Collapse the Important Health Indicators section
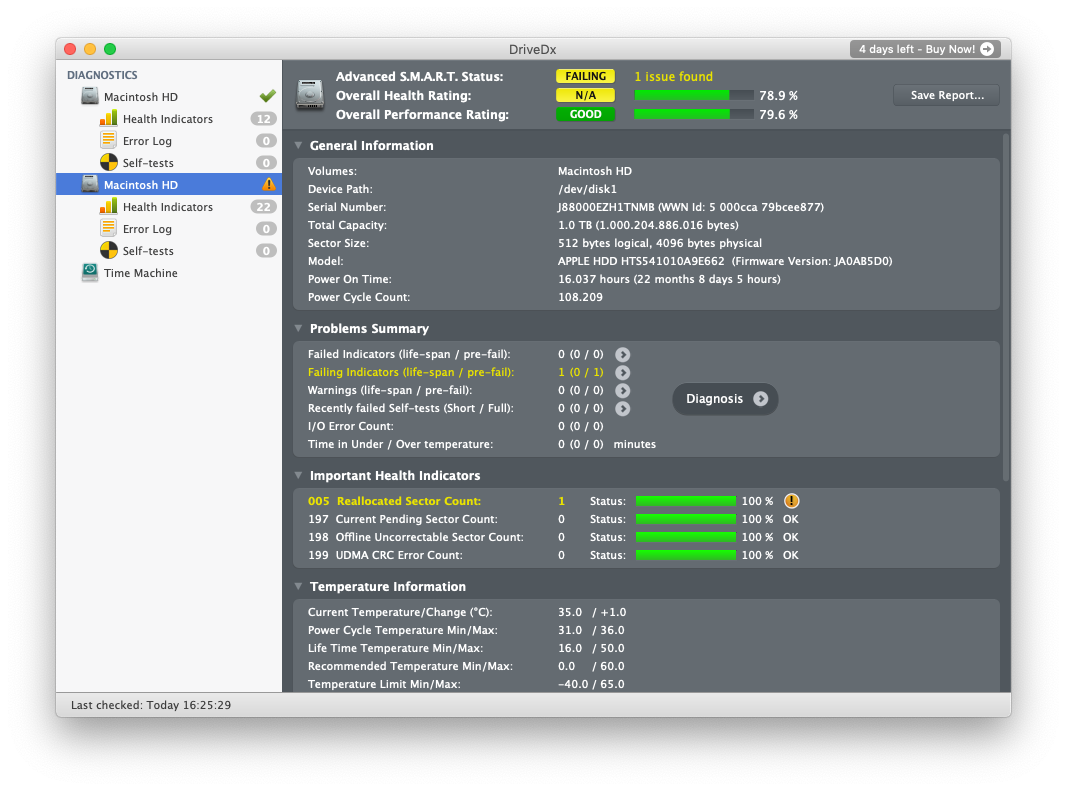1067x791 pixels. tap(298, 476)
